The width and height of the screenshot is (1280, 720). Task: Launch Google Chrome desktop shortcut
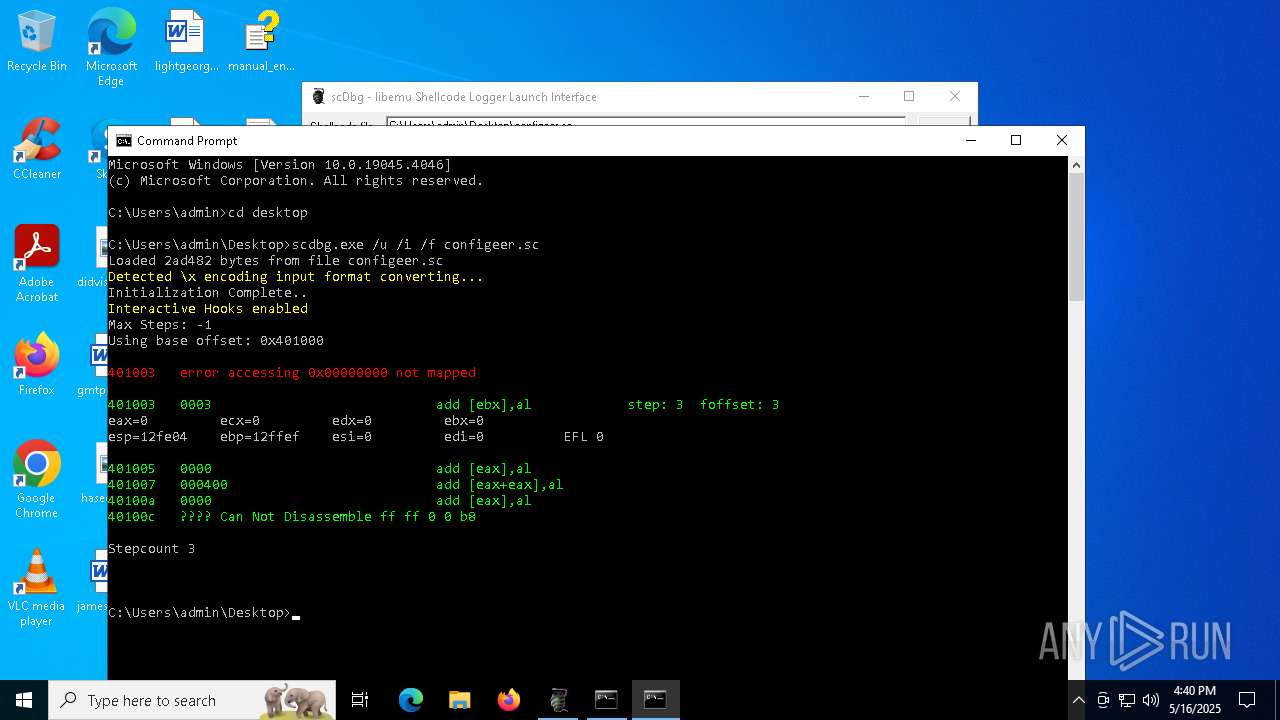pos(37,479)
